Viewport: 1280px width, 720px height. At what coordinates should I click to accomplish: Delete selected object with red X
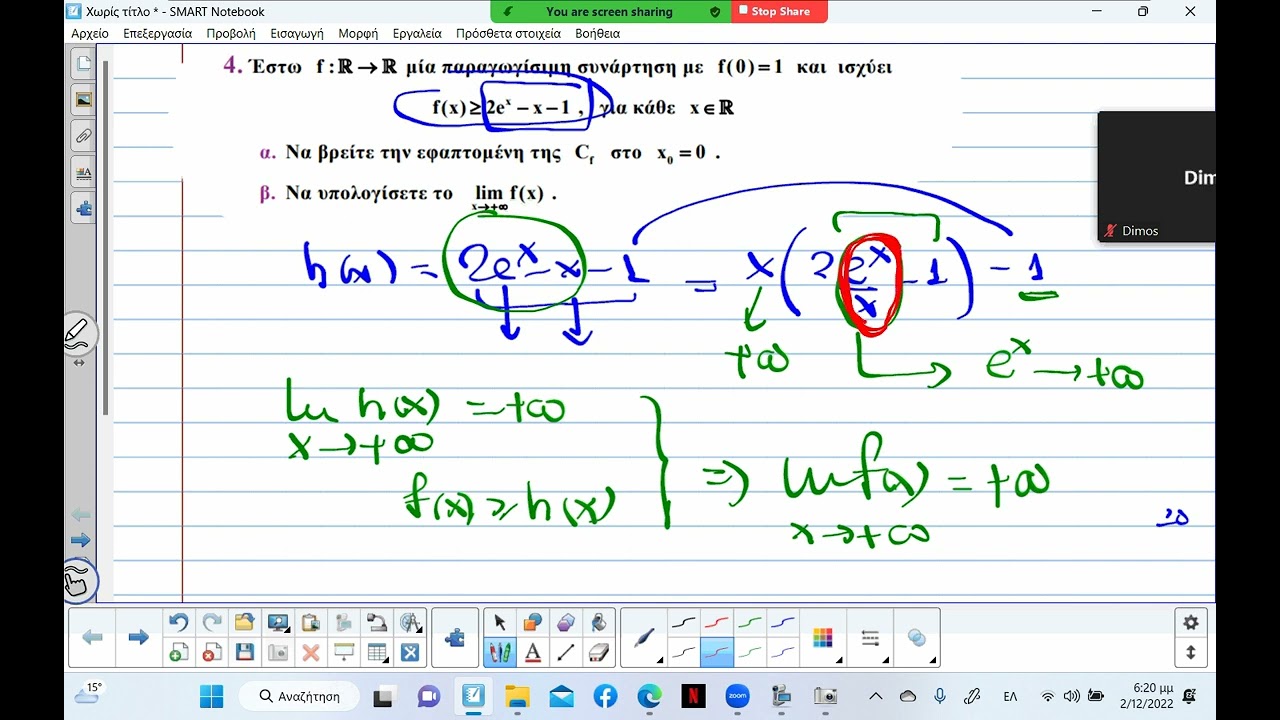click(x=310, y=652)
